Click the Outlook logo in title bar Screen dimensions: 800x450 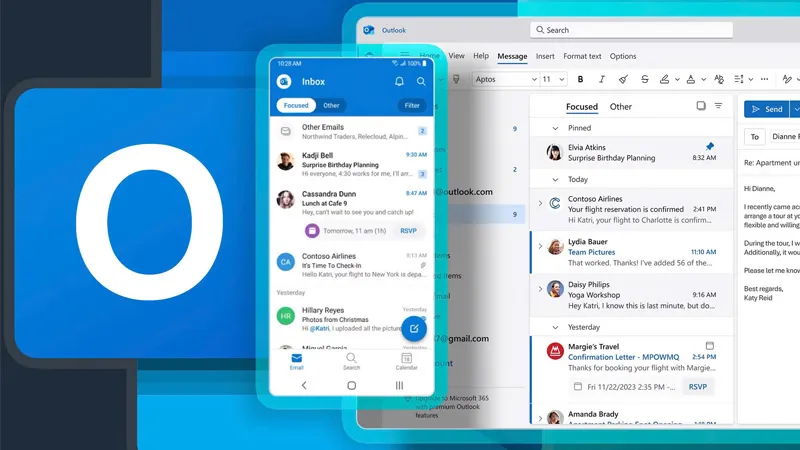pyautogui.click(x=368, y=30)
